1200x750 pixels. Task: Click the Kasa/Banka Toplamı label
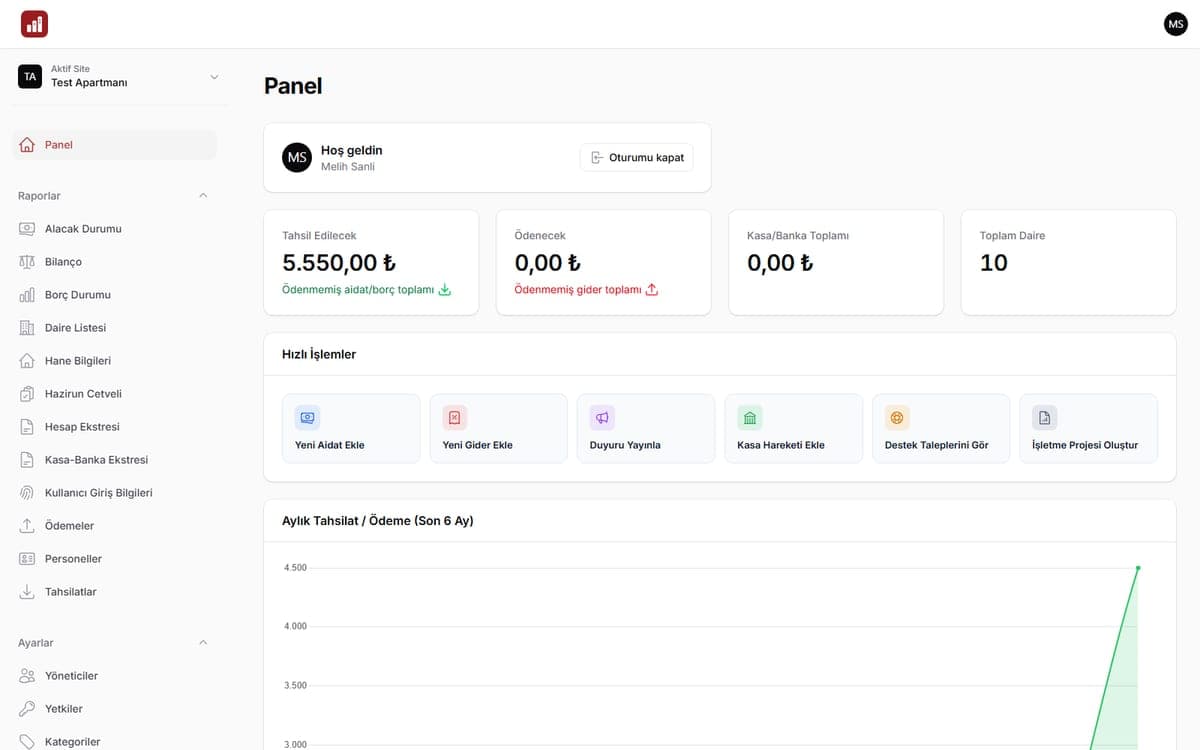[798, 236]
